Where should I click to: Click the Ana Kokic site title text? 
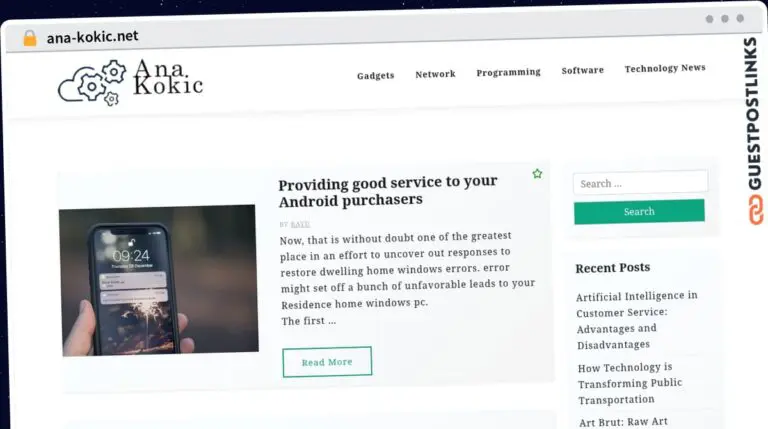[x=168, y=77]
